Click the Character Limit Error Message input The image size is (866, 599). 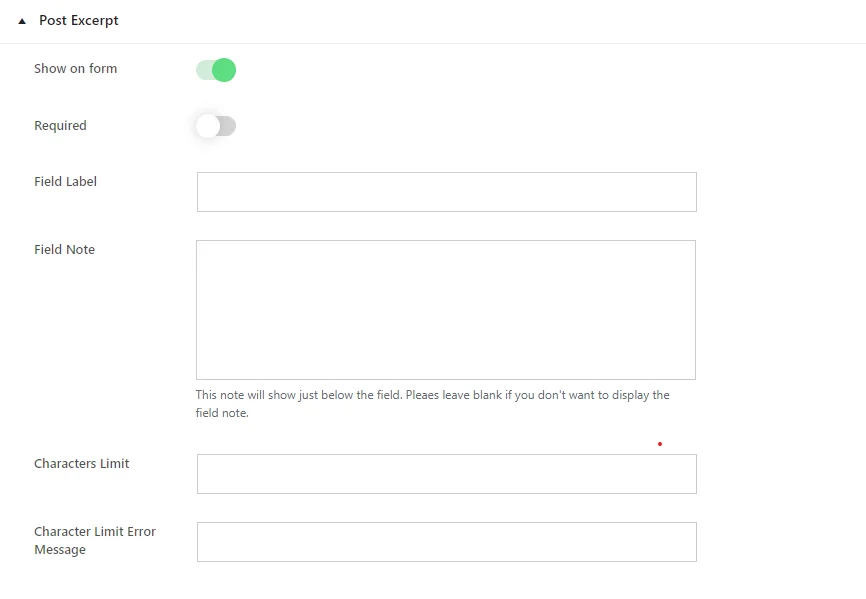pos(447,542)
